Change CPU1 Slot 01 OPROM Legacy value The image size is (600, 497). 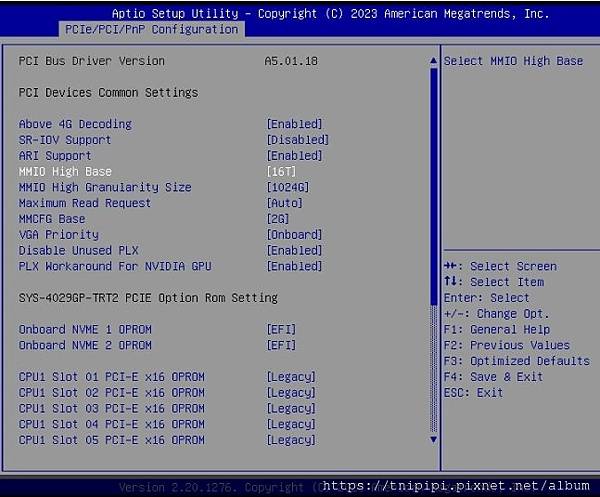click(x=290, y=377)
